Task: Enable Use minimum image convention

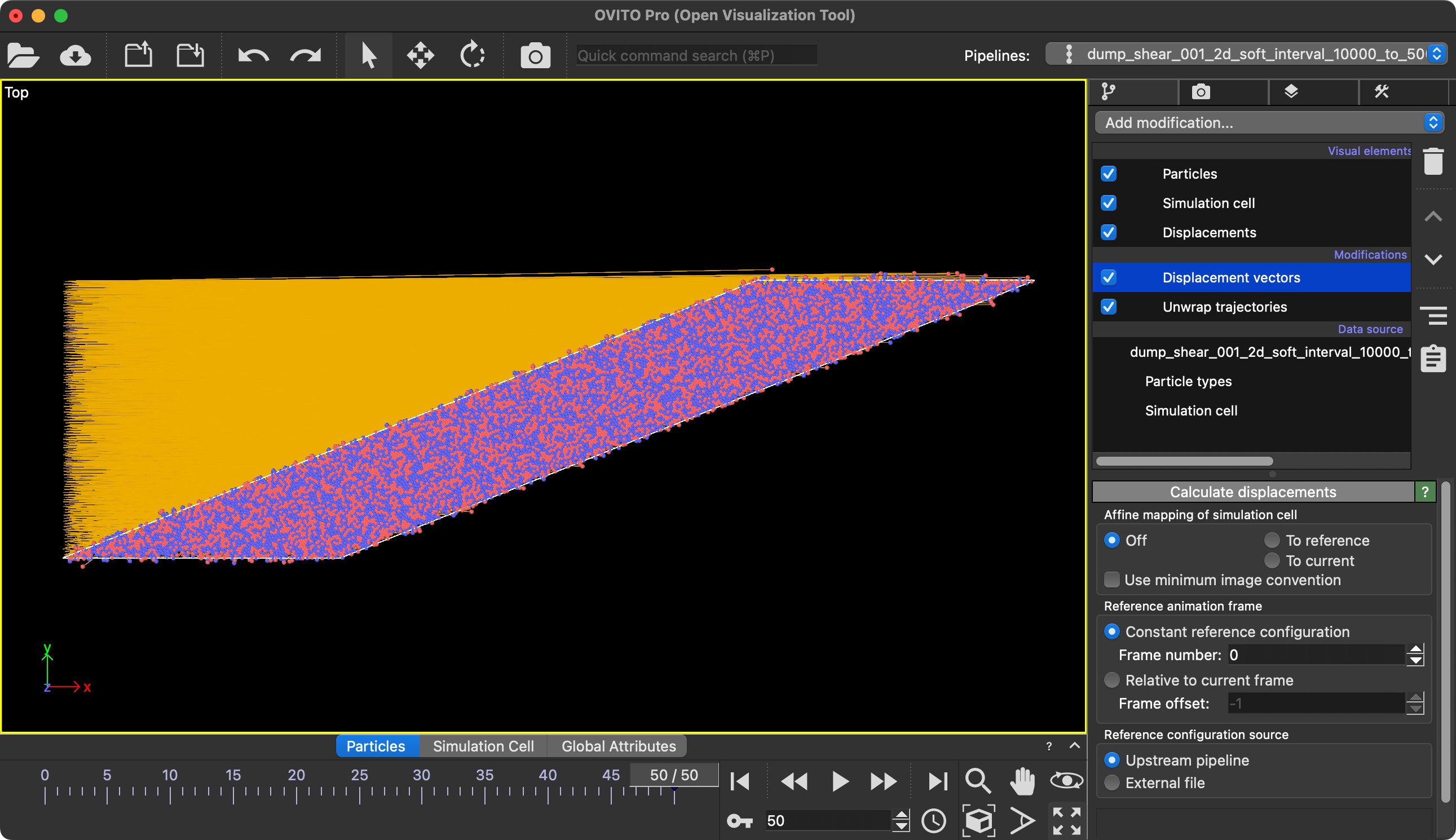Action: 1111,580
